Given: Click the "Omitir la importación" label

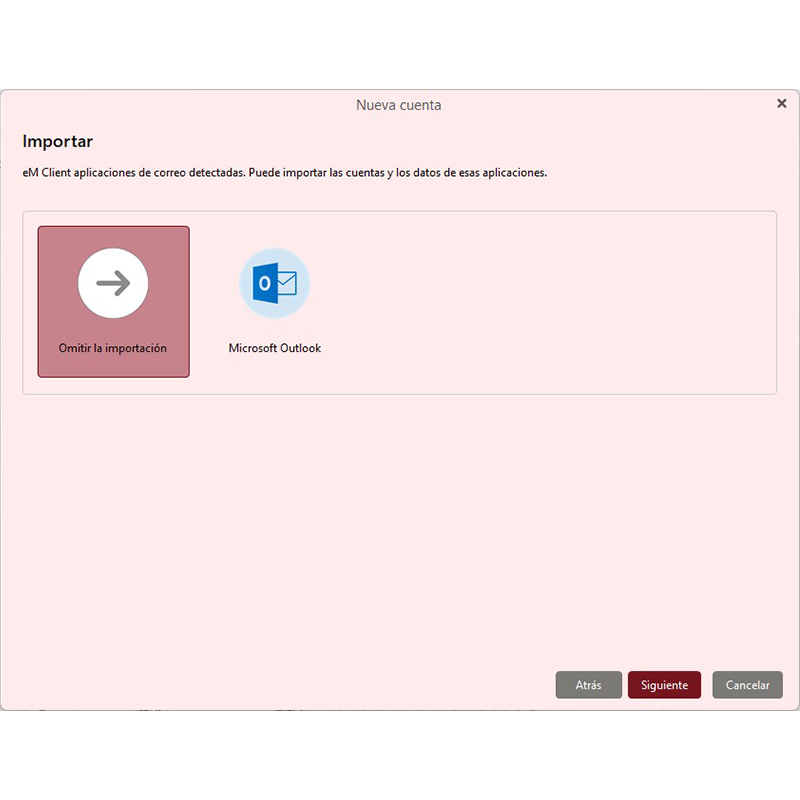Looking at the screenshot, I should point(113,349).
